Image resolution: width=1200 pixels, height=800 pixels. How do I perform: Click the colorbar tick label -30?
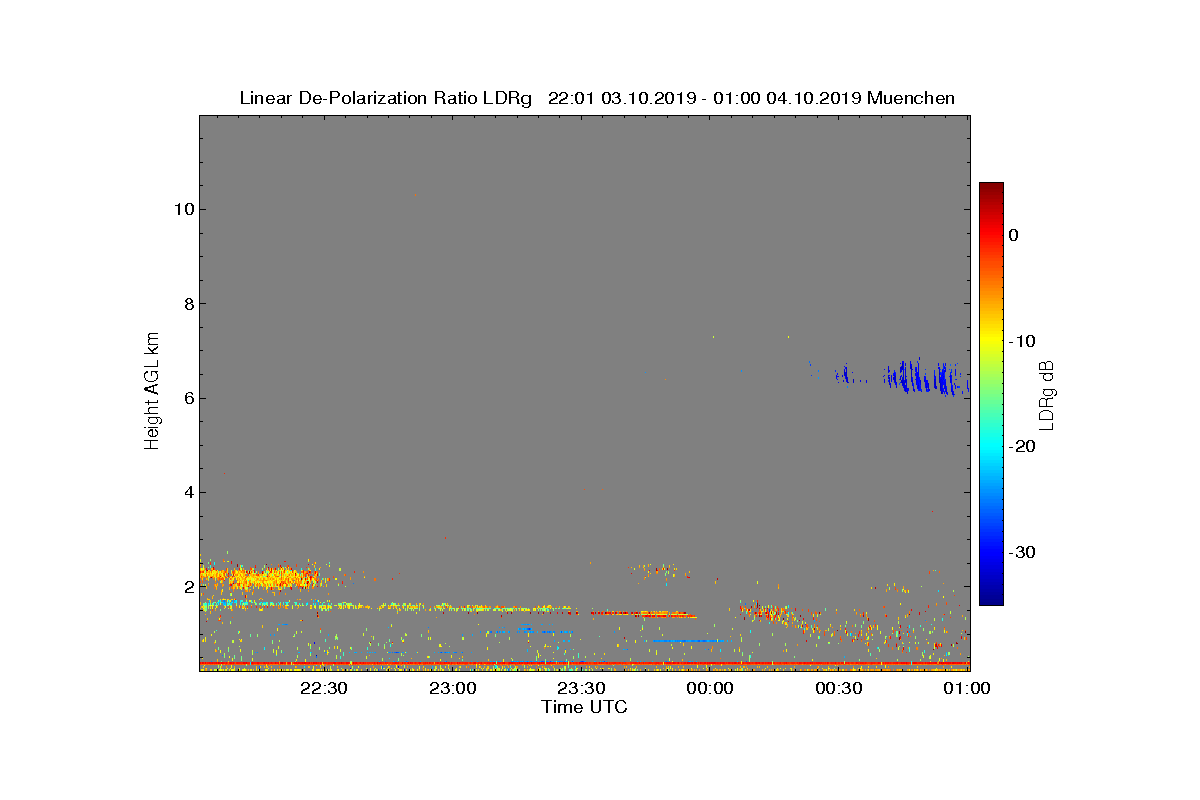(1022, 553)
